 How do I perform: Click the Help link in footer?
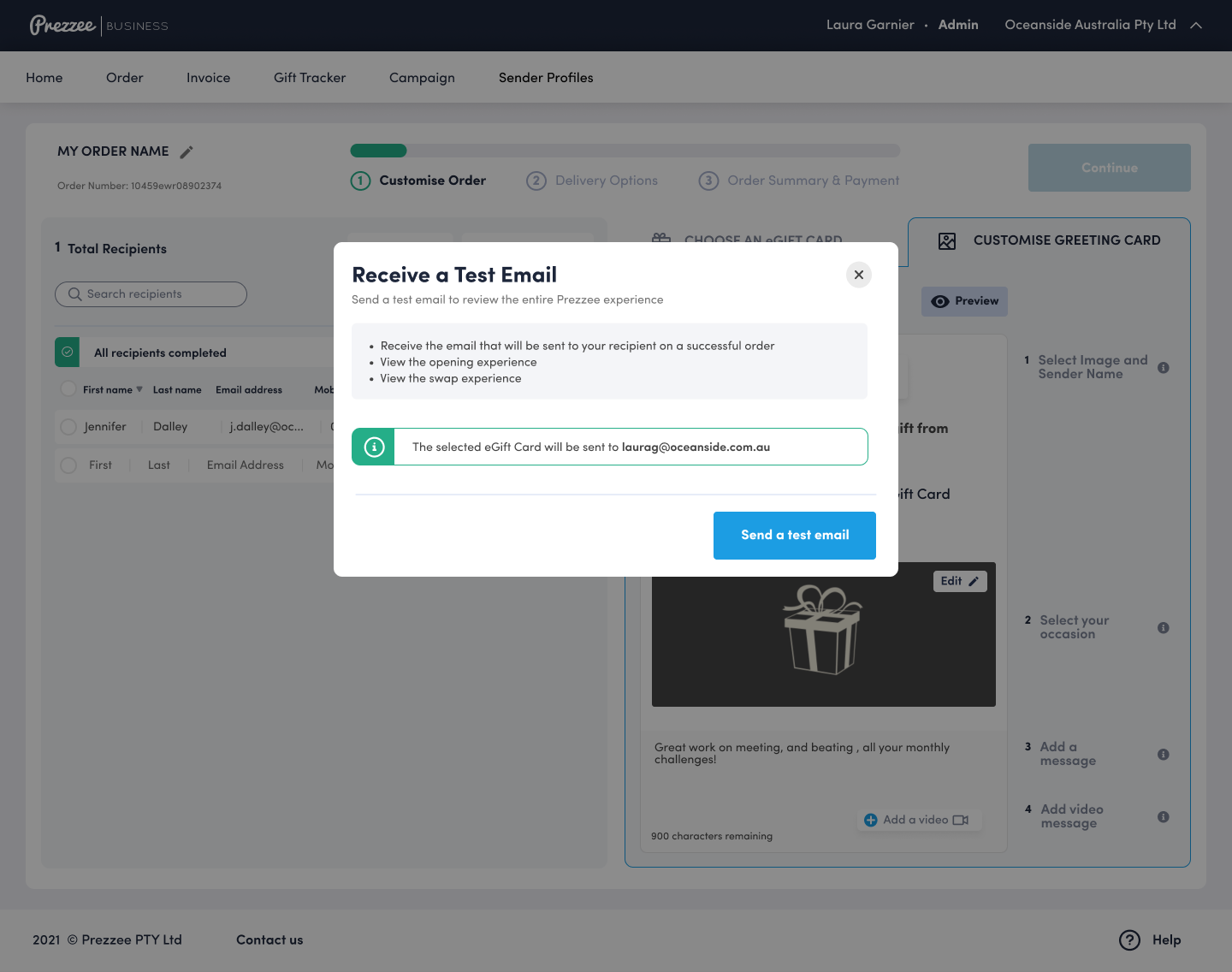[x=1166, y=940]
